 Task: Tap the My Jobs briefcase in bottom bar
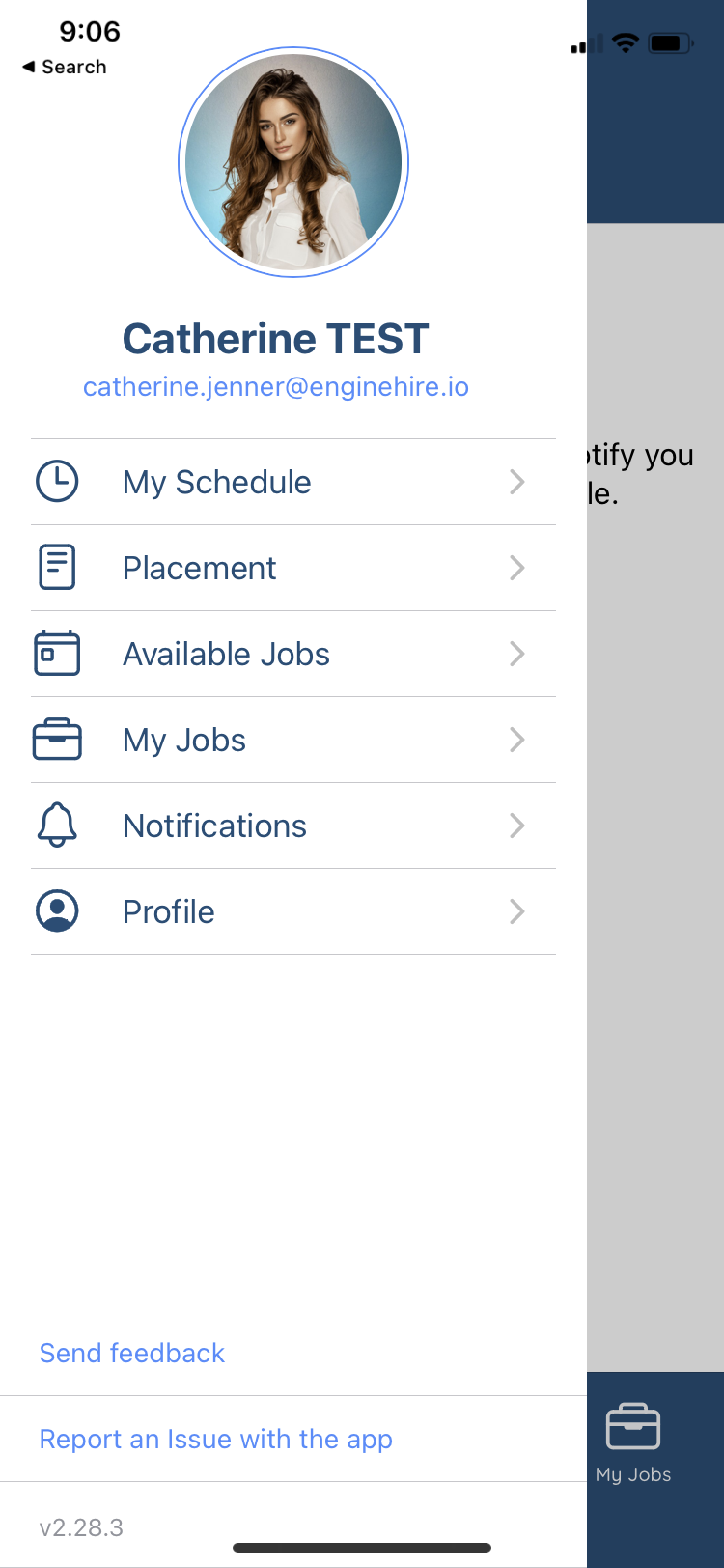click(633, 1427)
